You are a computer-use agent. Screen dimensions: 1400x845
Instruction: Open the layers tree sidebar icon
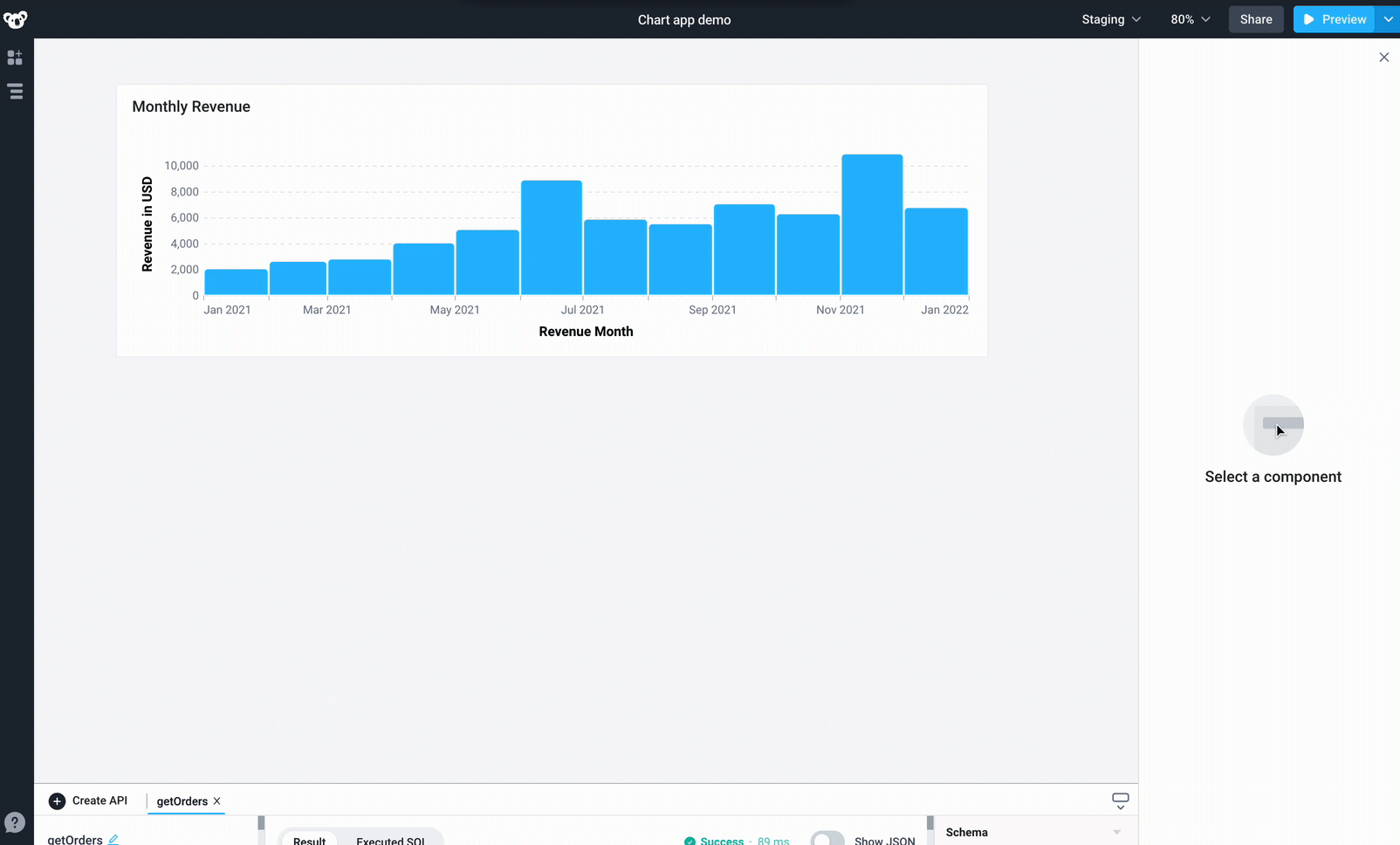15,92
